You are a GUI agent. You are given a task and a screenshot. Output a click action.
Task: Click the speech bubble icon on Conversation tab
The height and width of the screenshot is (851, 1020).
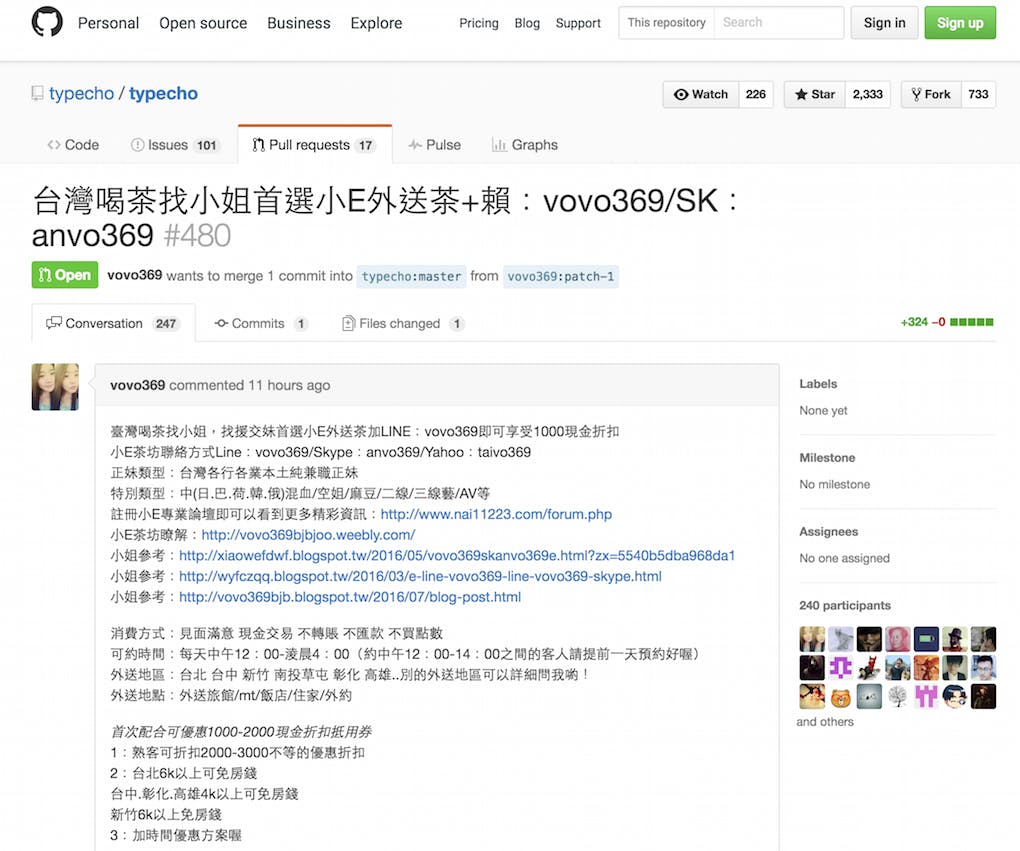point(56,322)
